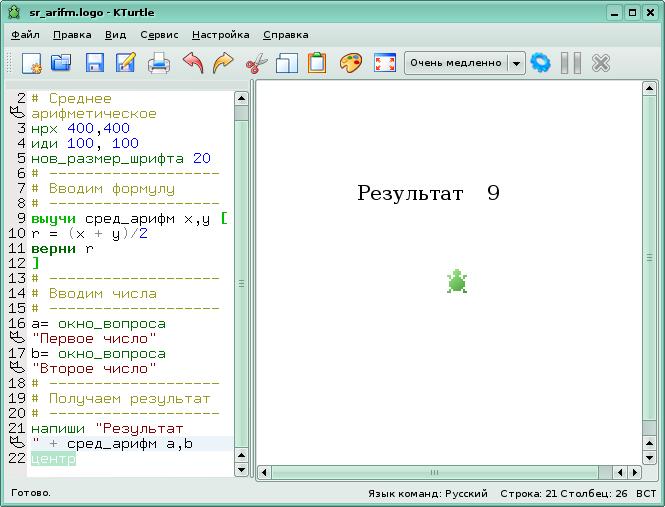This screenshot has width=665, height=507.
Task: Open the color picker palette icon
Action: [x=350, y=63]
